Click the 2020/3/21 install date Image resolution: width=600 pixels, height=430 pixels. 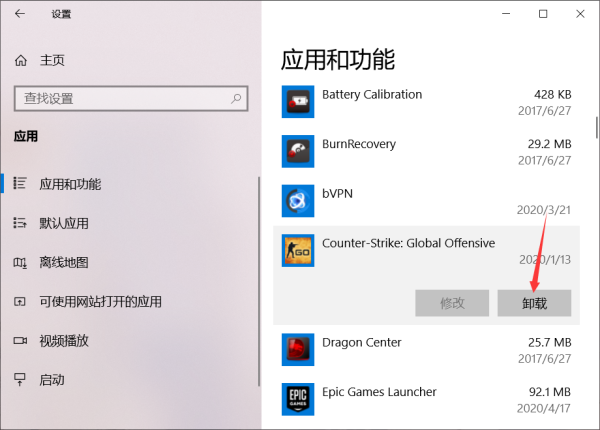[x=544, y=210]
